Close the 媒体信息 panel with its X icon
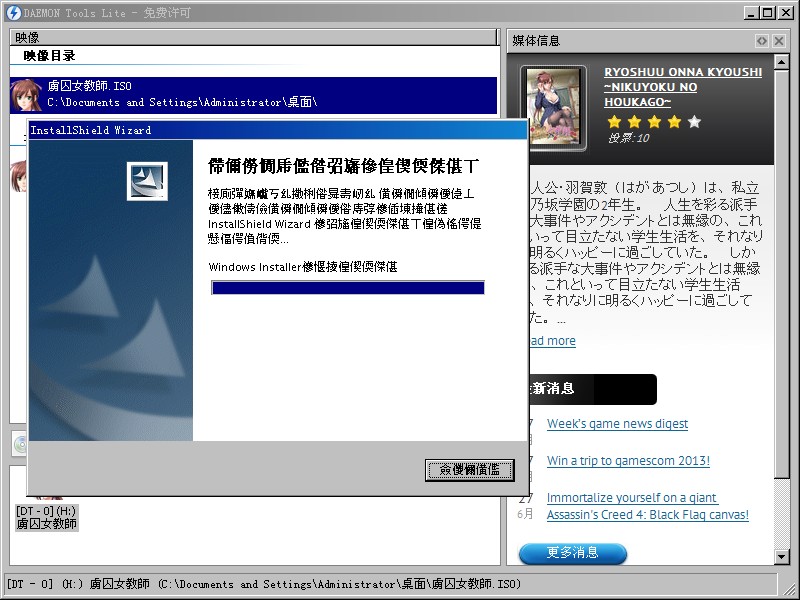The image size is (800, 600). click(779, 41)
